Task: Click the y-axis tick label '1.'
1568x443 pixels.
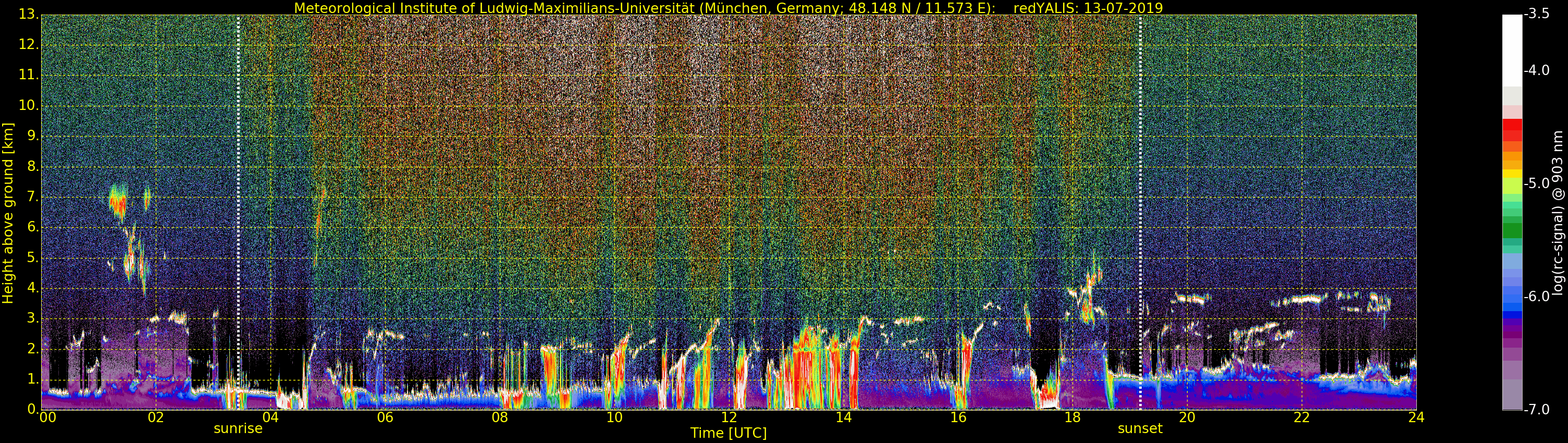Action: pyautogui.click(x=32, y=379)
